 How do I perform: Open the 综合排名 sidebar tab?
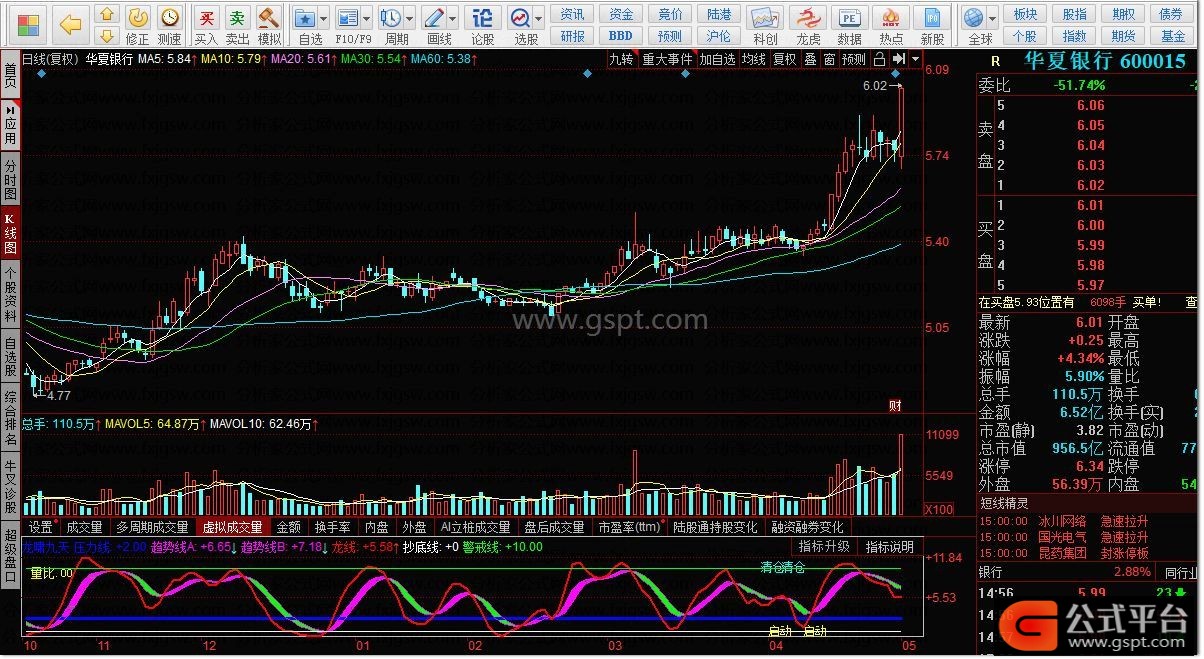[10, 419]
